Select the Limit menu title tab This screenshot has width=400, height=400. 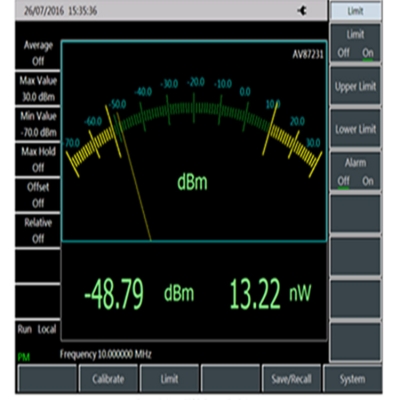(x=355, y=11)
